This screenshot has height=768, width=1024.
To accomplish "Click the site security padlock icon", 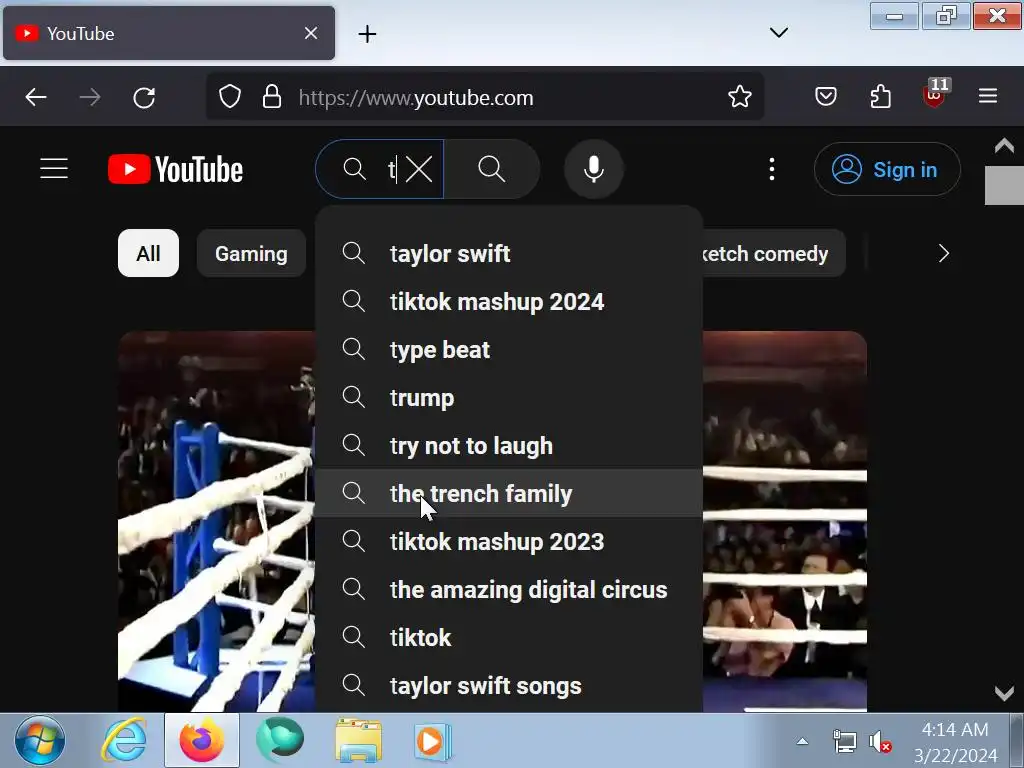I will coord(272,97).
